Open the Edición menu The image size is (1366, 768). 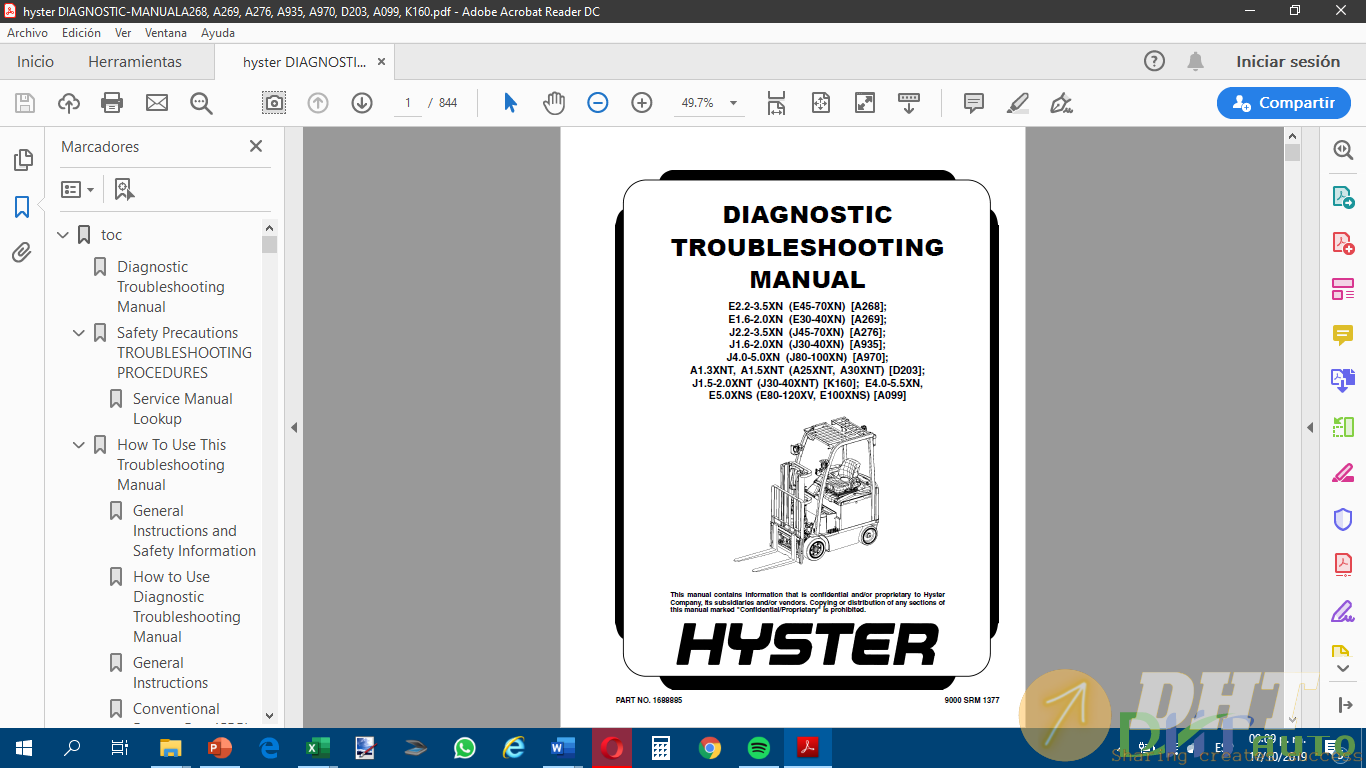click(x=81, y=33)
